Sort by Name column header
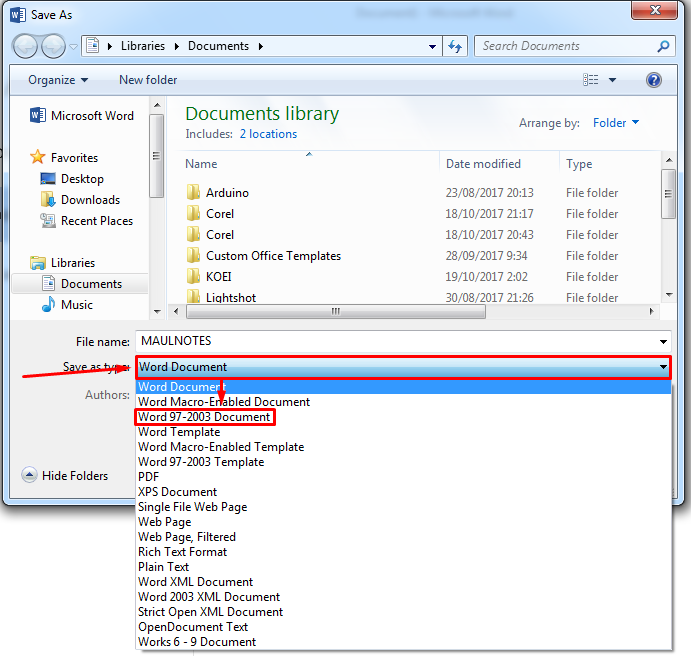 click(201, 164)
